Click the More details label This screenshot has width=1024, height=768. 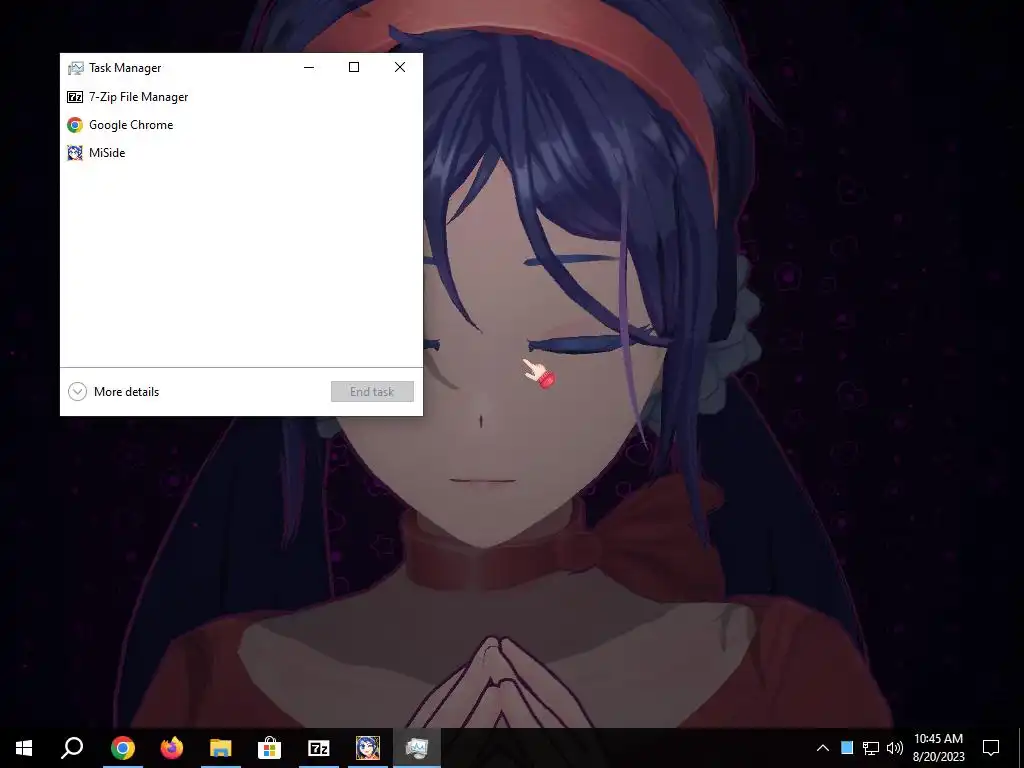126,392
